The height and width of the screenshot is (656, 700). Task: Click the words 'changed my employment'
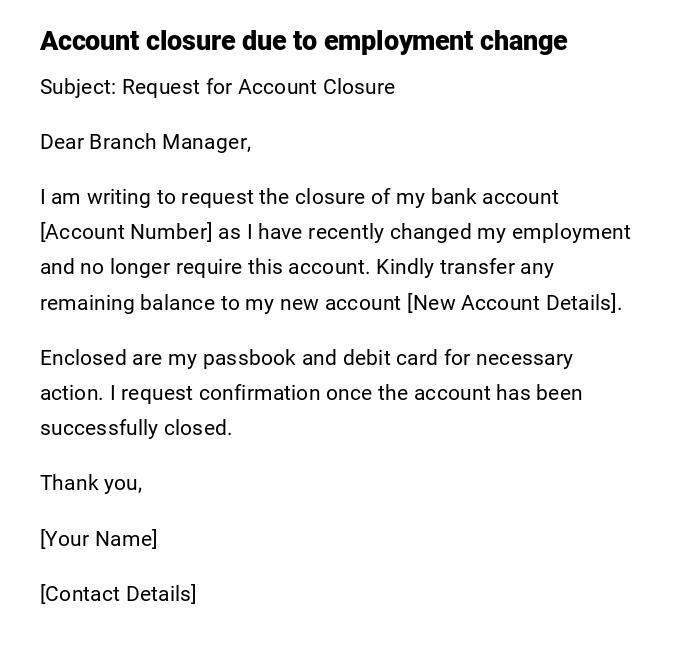510,232
